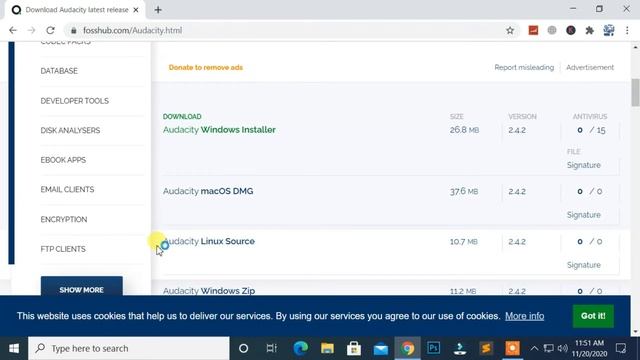Image resolution: width=640 pixels, height=360 pixels.
Task: Open Chrome's three-dot menu
Action: 627,30
